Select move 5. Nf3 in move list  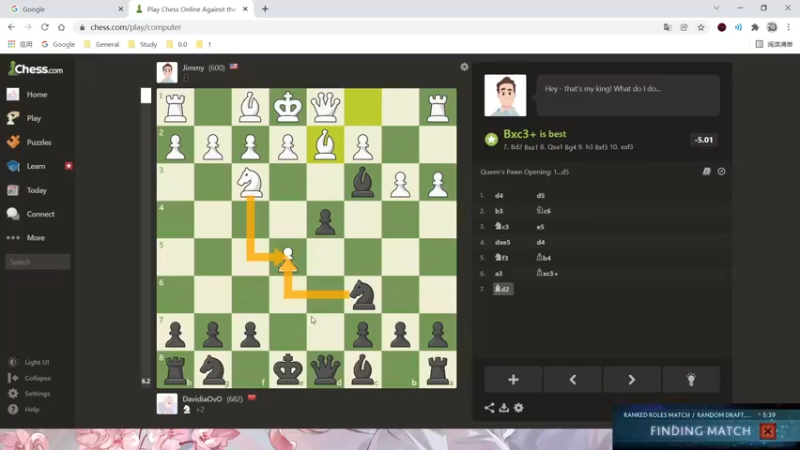coord(502,258)
